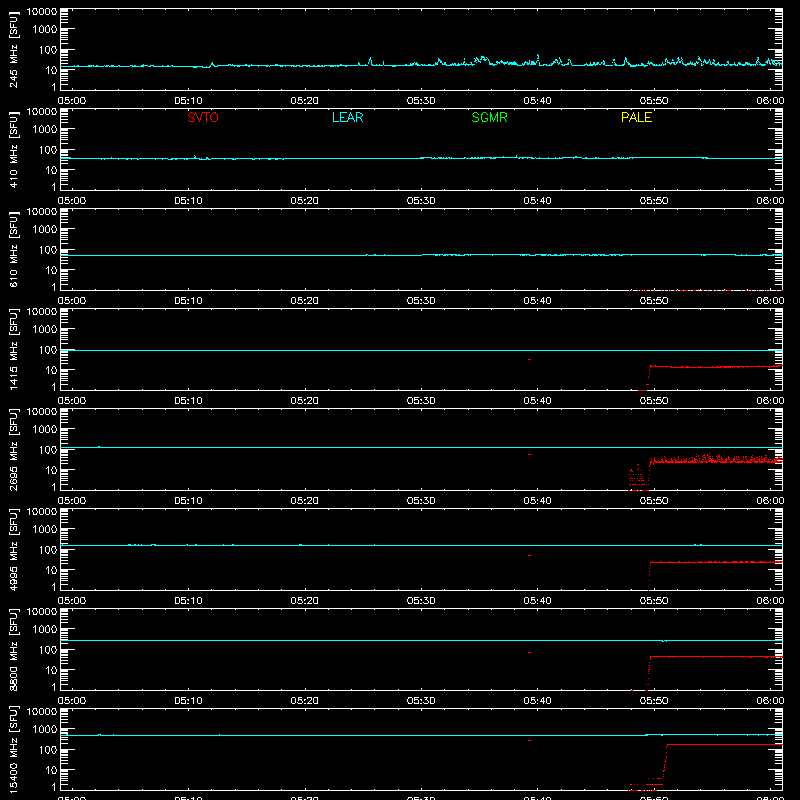Click the cyan LEAR station label
The image size is (800, 800).
(x=347, y=117)
